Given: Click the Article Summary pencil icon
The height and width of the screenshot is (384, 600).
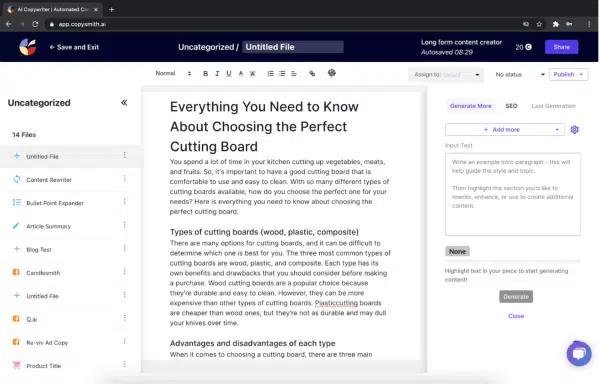Looking at the screenshot, I should (16, 226).
